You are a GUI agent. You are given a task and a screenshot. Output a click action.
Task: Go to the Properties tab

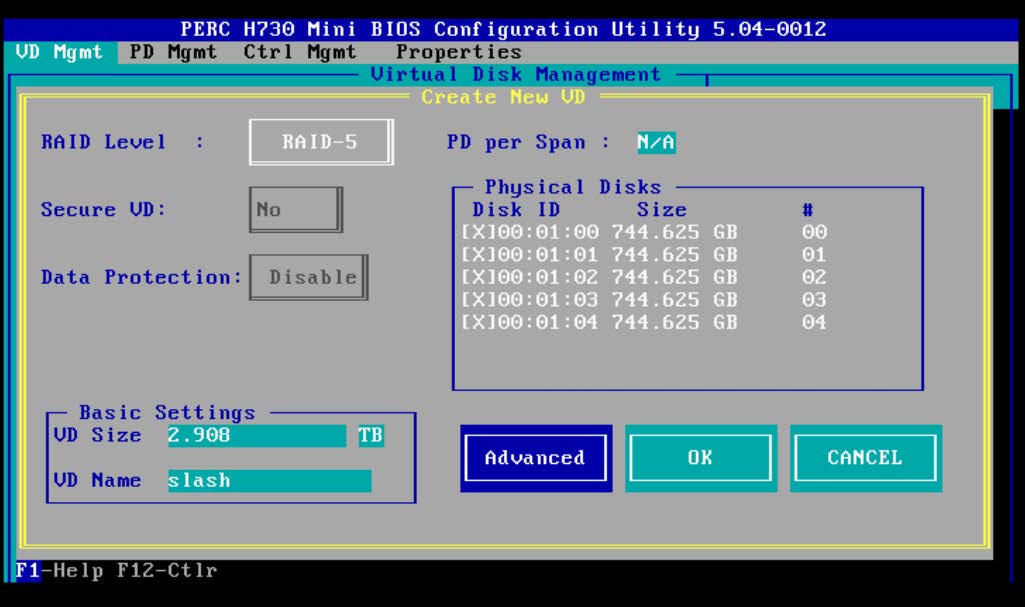(459, 52)
